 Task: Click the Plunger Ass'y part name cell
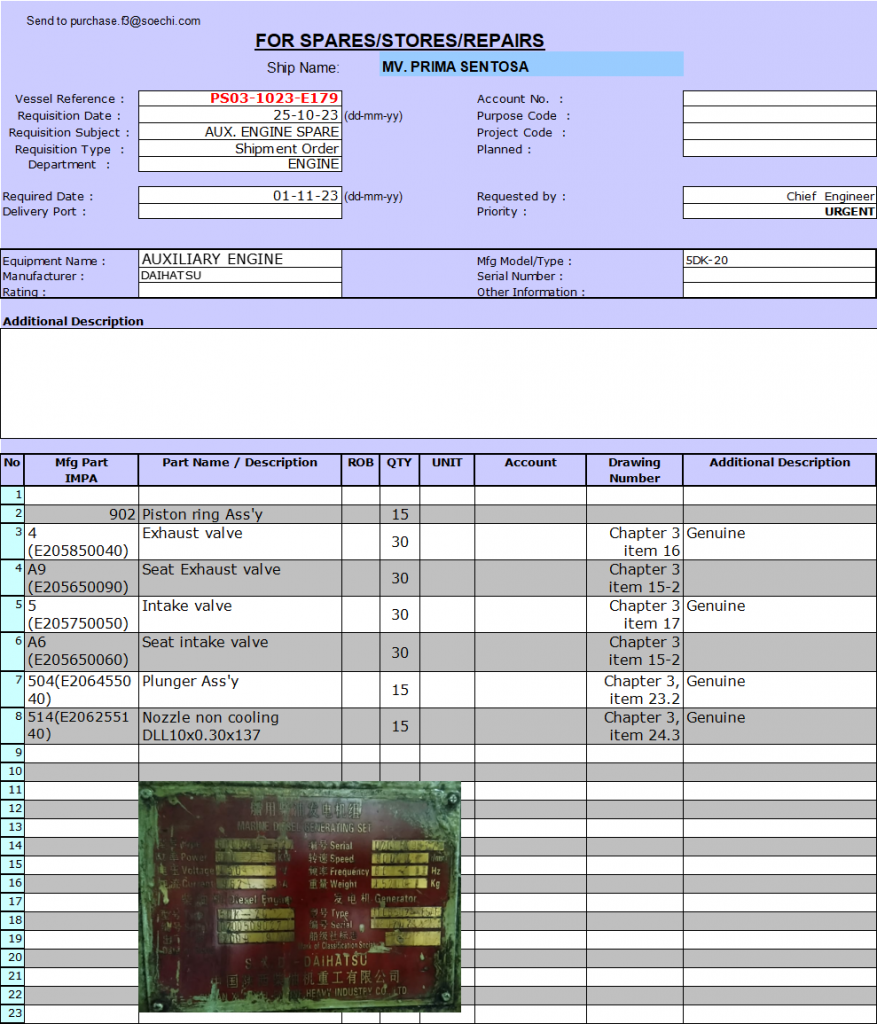pos(240,690)
